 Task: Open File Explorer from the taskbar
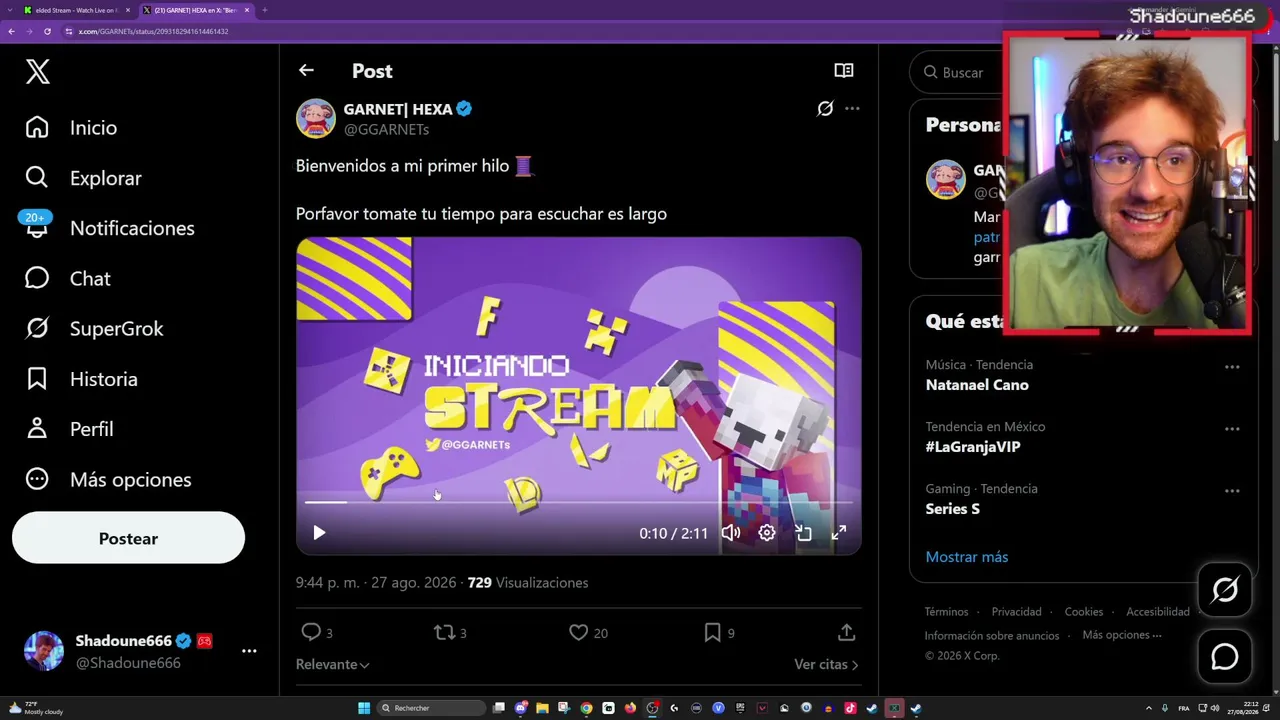pyautogui.click(x=542, y=708)
